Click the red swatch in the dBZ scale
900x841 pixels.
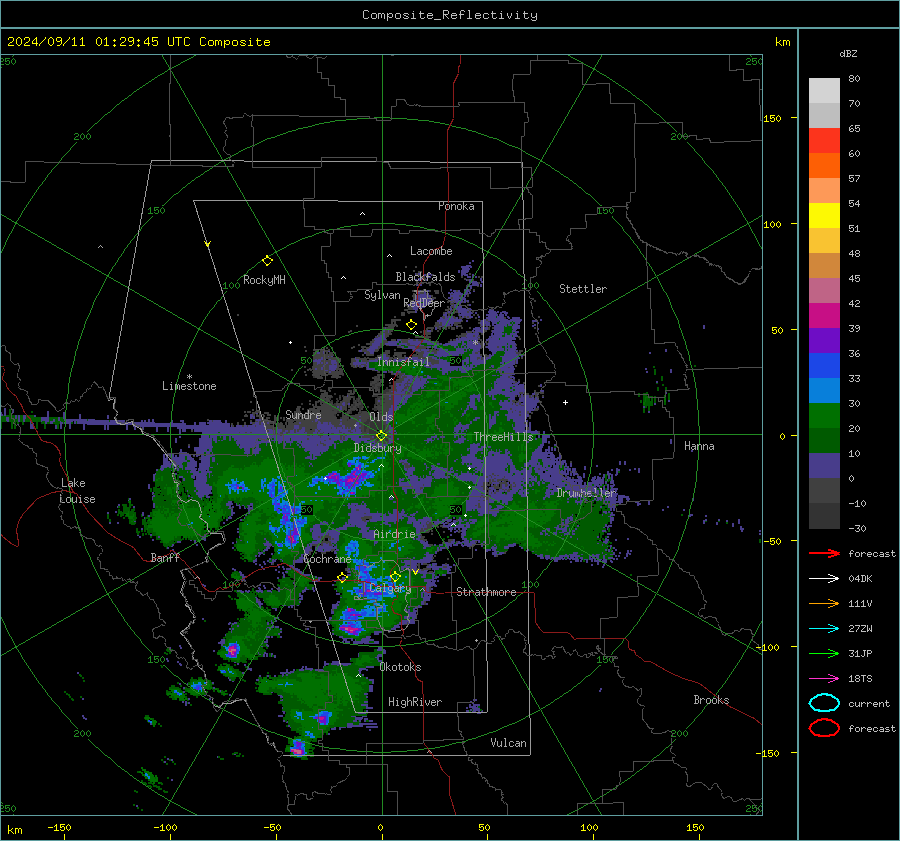(824, 141)
